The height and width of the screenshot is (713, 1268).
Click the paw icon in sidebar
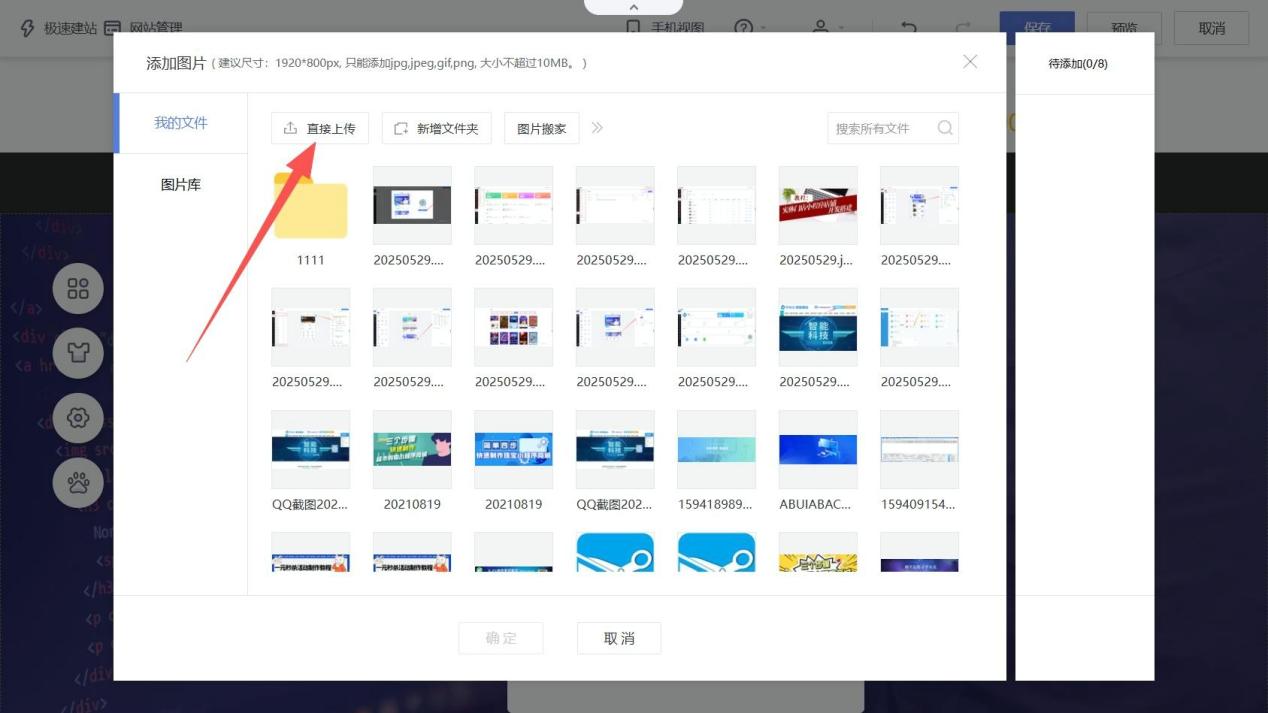(x=78, y=481)
